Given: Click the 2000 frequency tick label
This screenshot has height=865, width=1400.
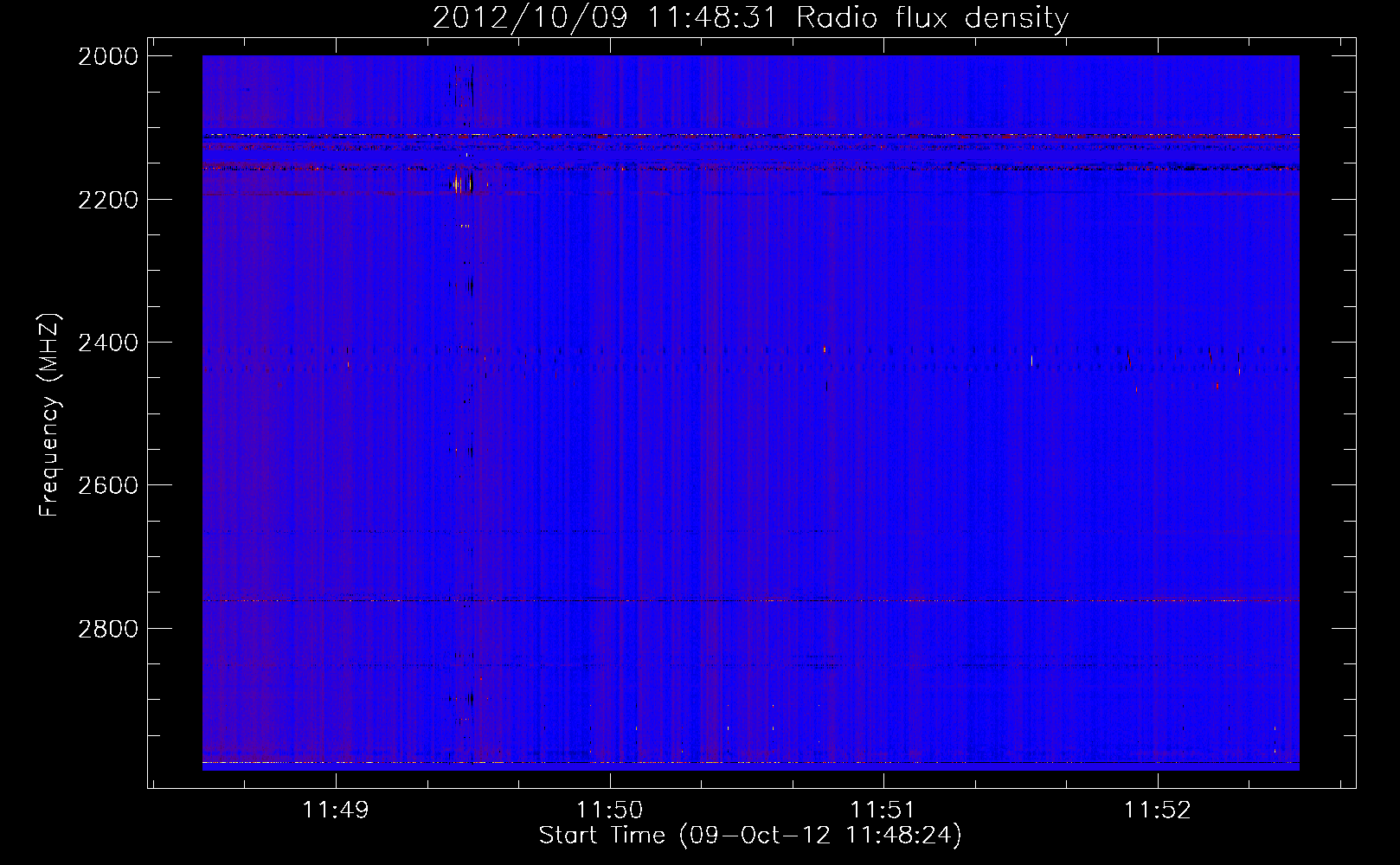Looking at the screenshot, I should coord(108,56).
